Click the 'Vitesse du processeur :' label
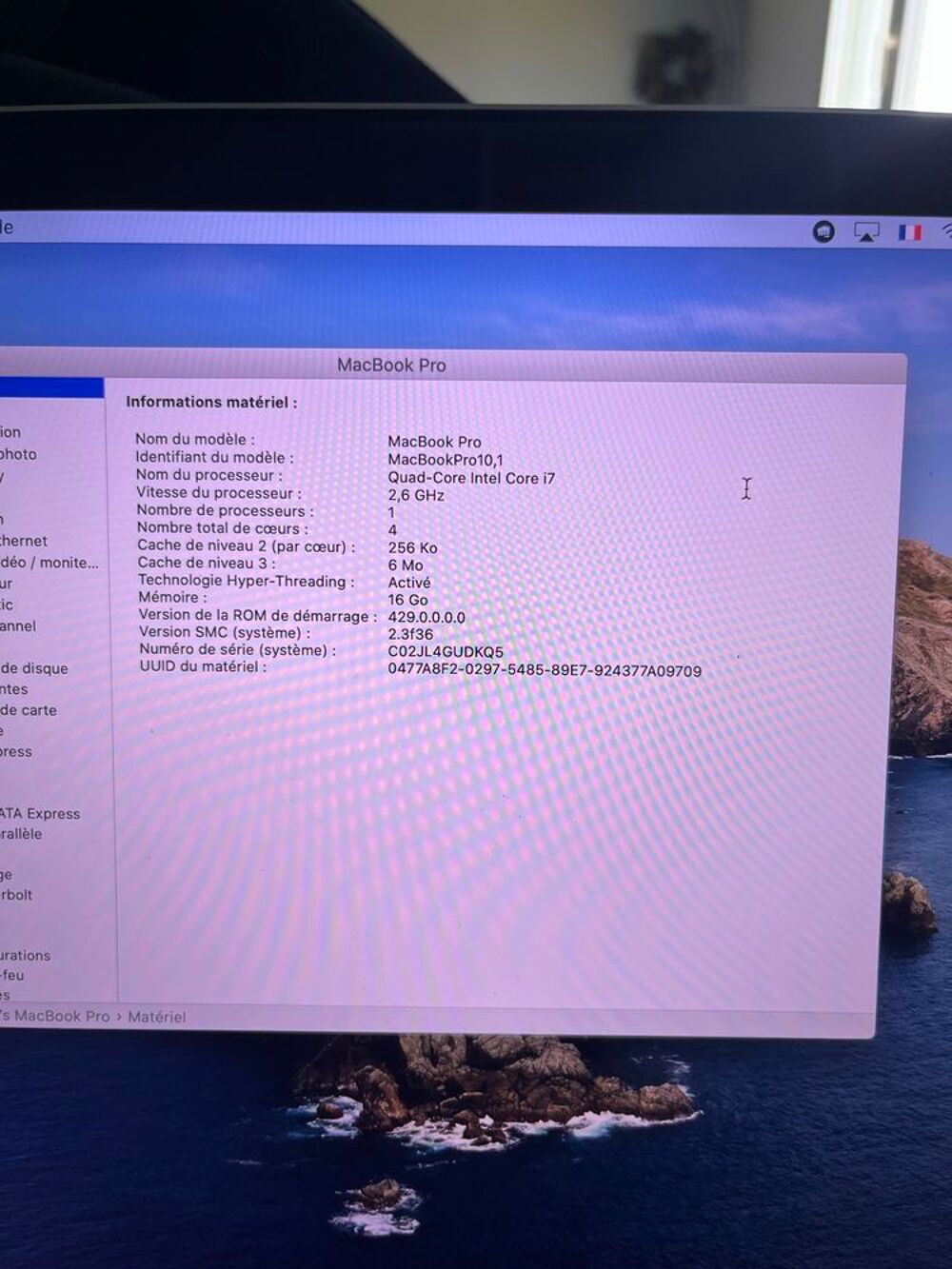The height and width of the screenshot is (1269, 952). click(219, 493)
